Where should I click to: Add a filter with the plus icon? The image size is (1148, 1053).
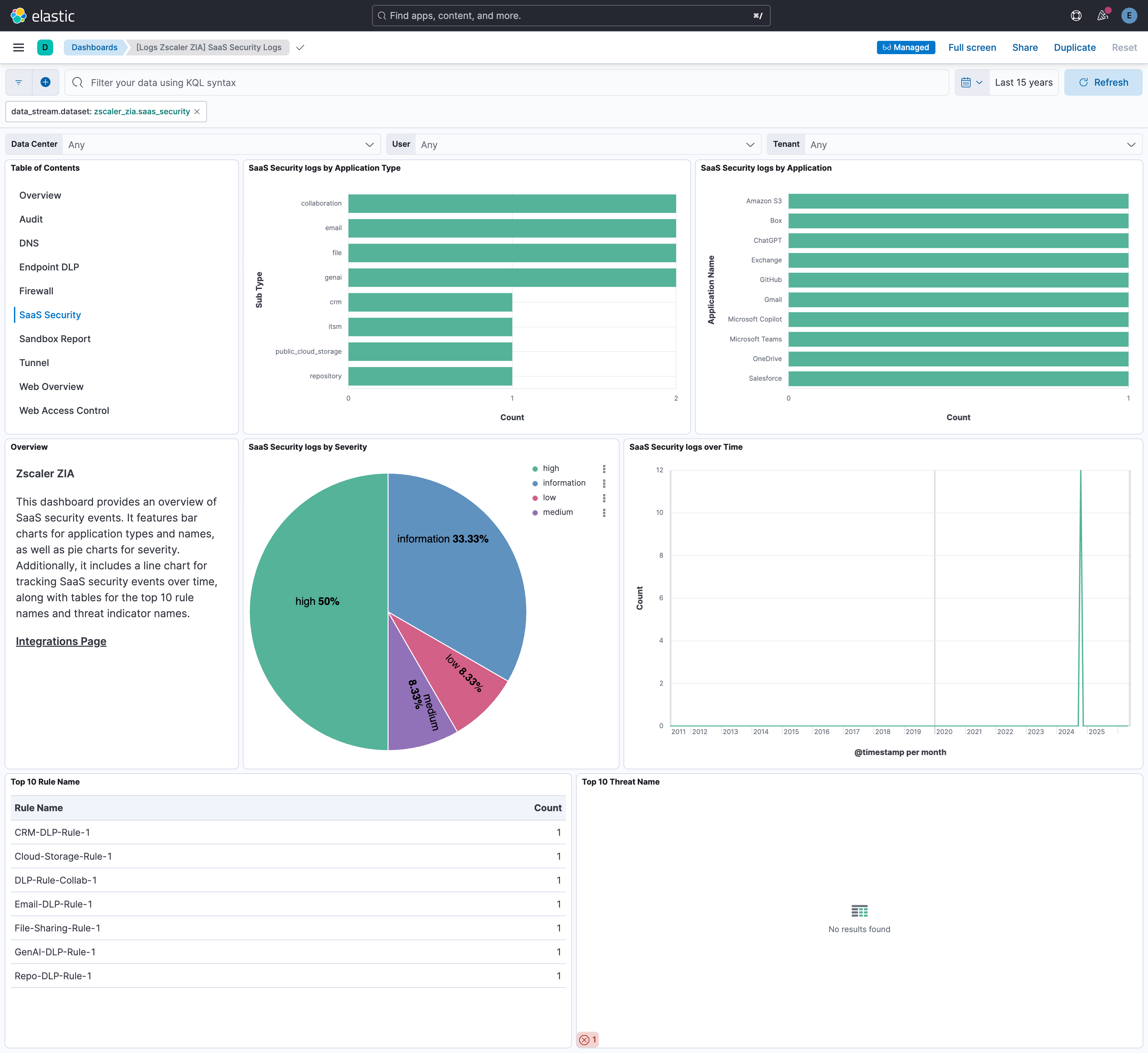pyautogui.click(x=46, y=83)
